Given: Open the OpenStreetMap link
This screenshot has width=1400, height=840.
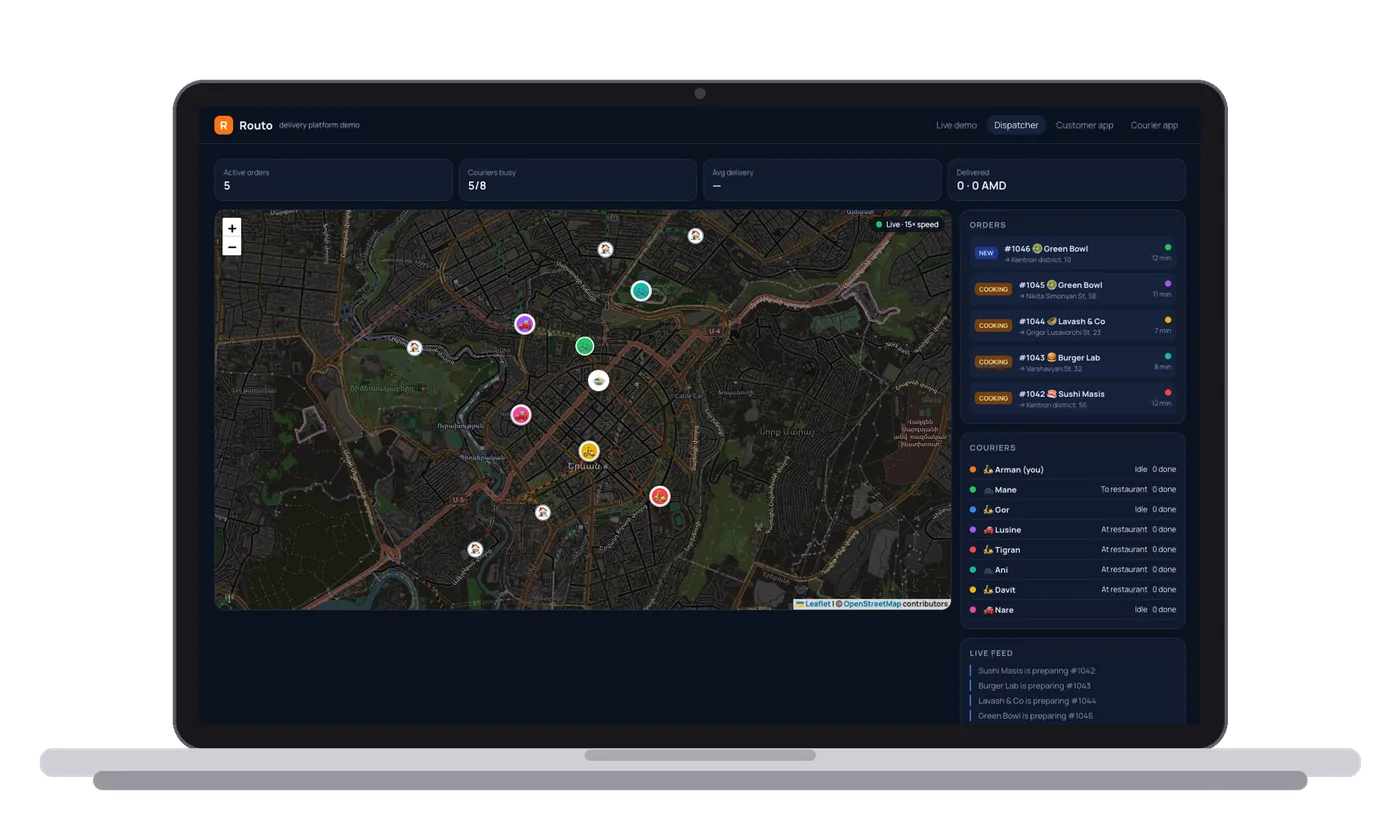Looking at the screenshot, I should tap(872, 604).
